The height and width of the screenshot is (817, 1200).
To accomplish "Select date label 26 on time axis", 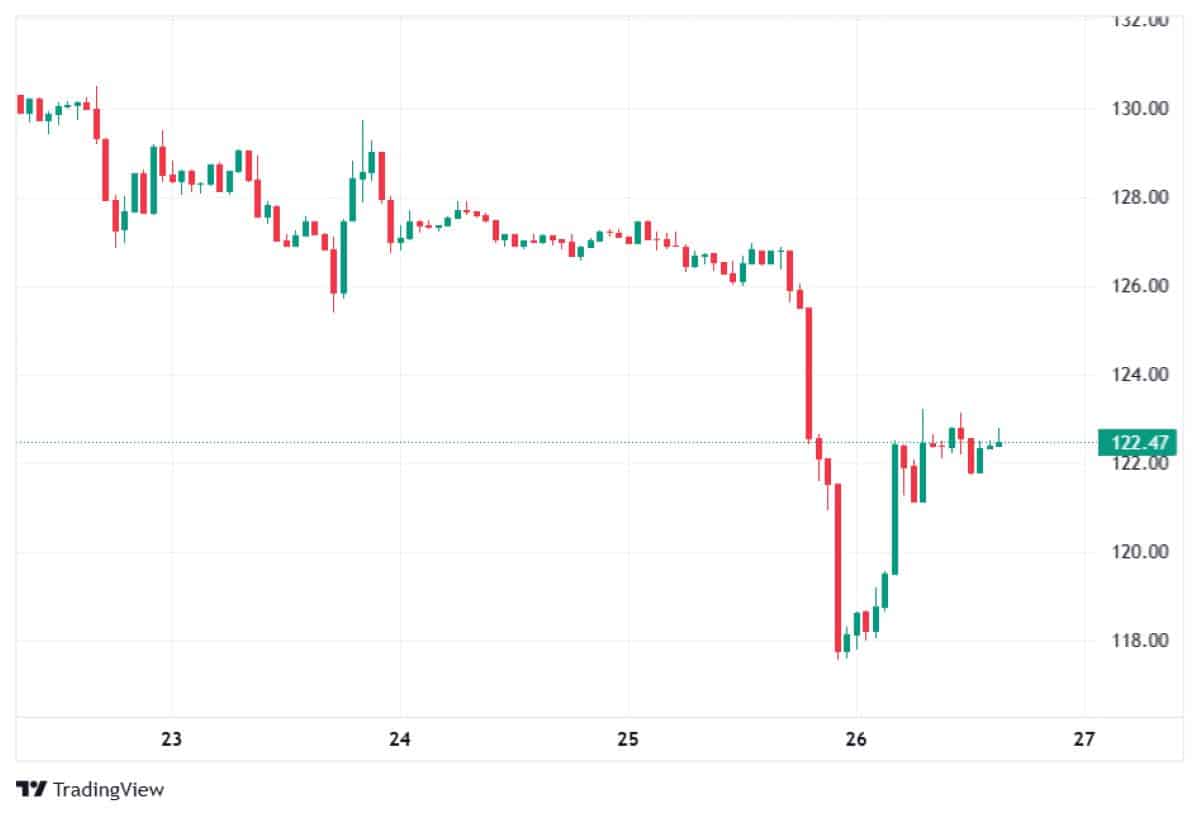I will (856, 741).
